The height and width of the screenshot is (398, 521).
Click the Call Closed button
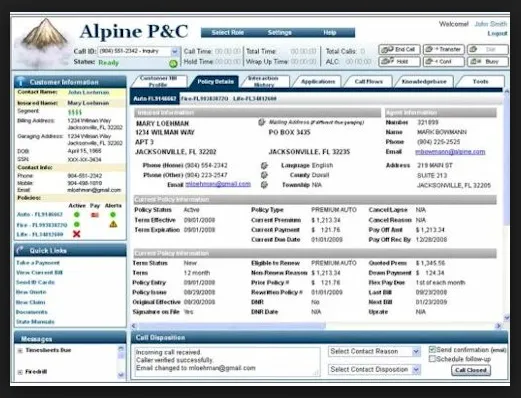pyautogui.click(x=471, y=370)
